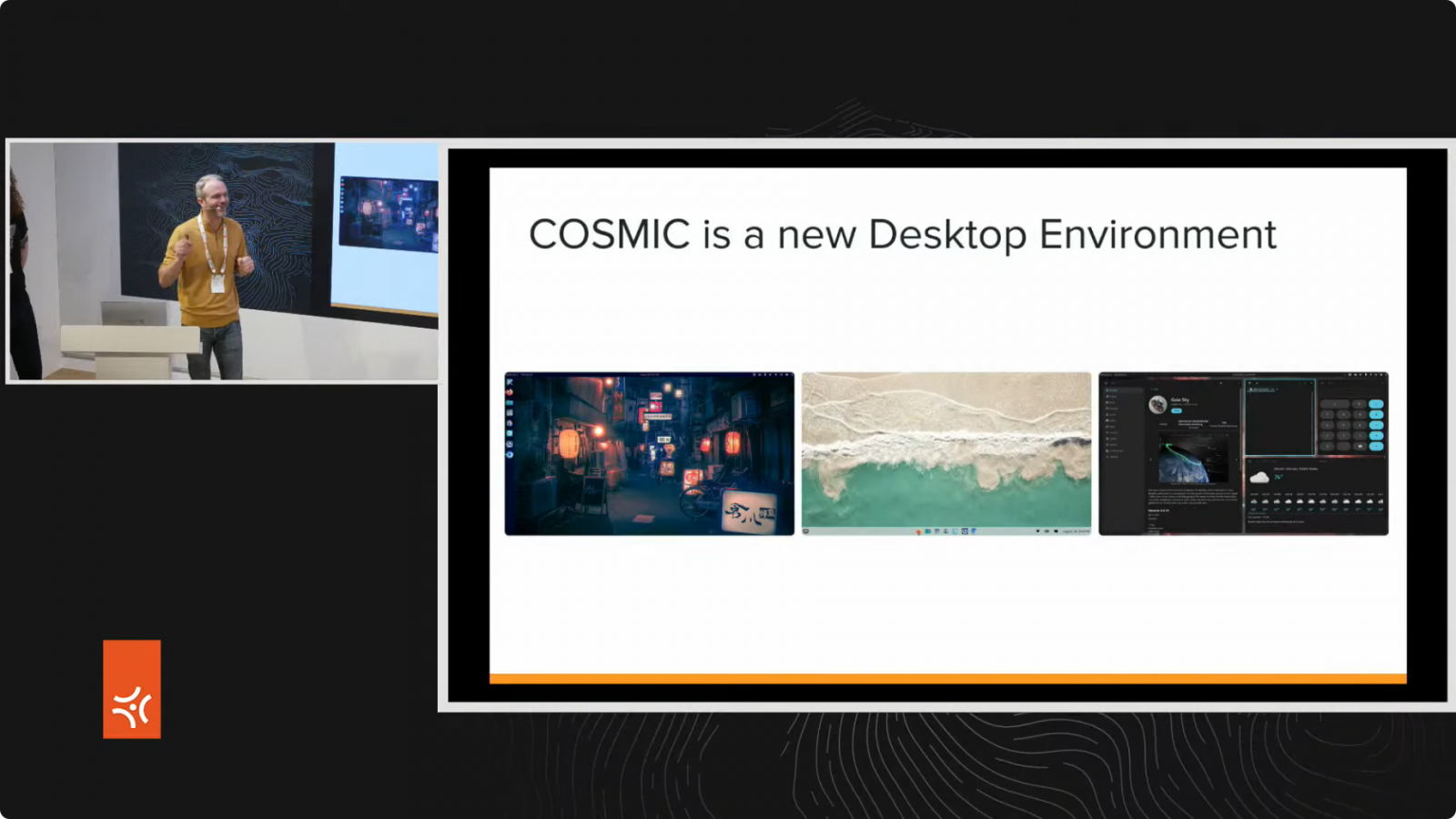Click the right arrow beside Gaia Sky screenshot
Image resolution: width=1456 pixels, height=819 pixels.
pyautogui.click(x=1236, y=458)
